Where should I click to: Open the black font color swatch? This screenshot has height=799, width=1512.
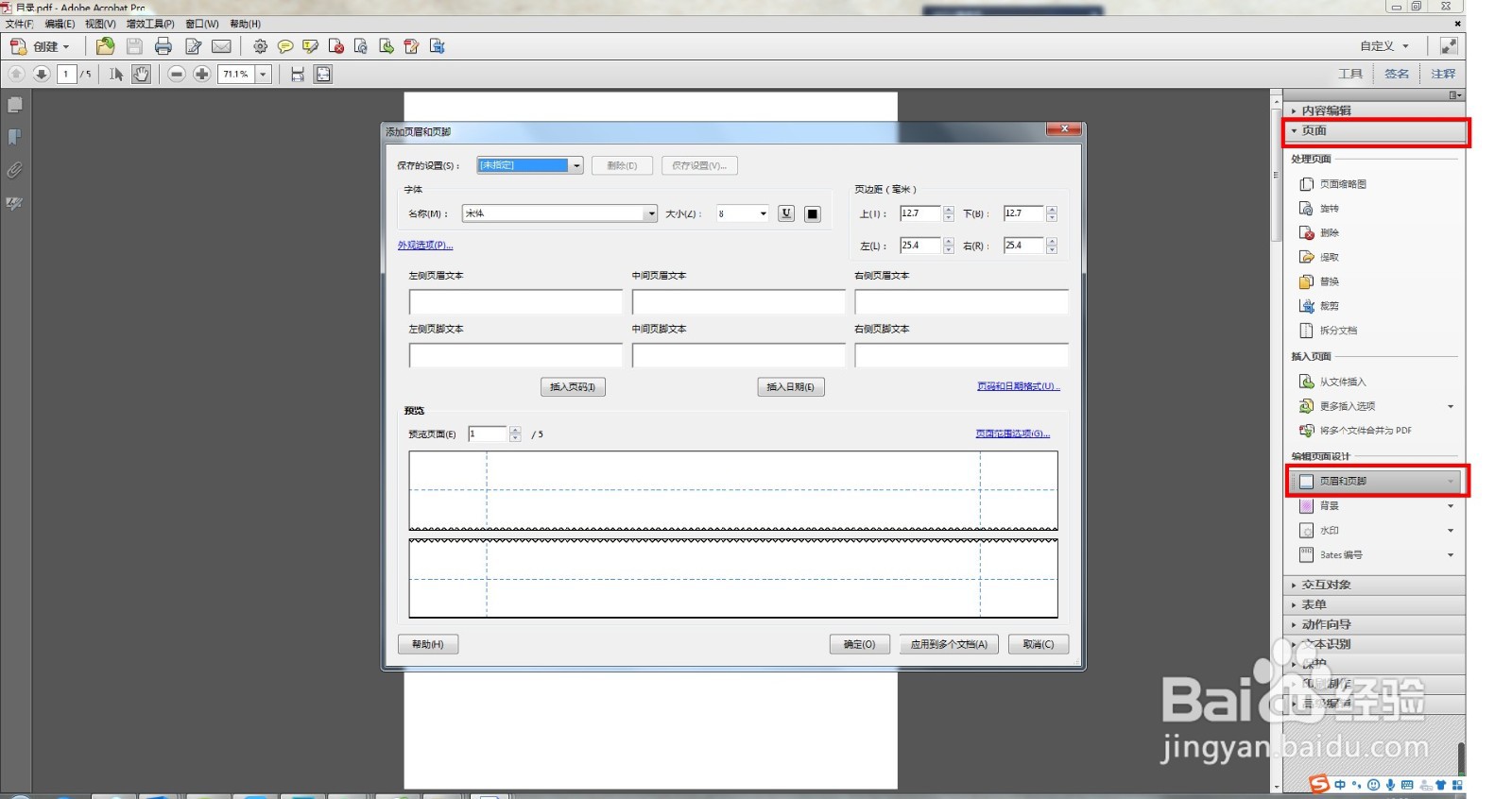[812, 213]
